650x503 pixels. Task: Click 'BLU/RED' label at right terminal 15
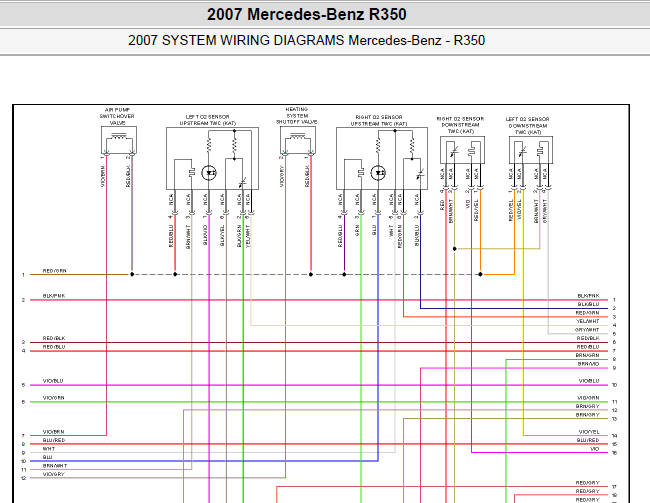click(588, 440)
